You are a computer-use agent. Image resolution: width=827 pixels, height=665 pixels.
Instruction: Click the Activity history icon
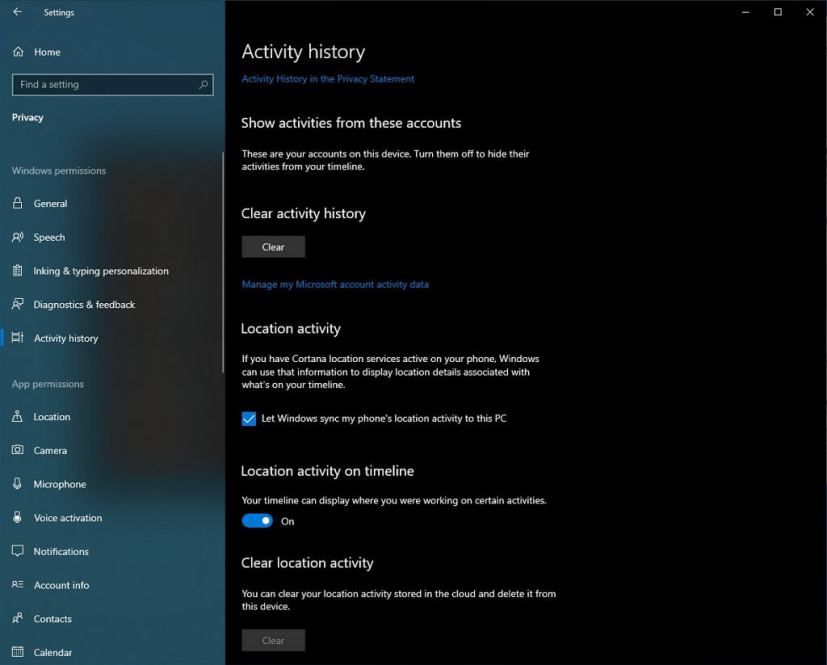17,338
